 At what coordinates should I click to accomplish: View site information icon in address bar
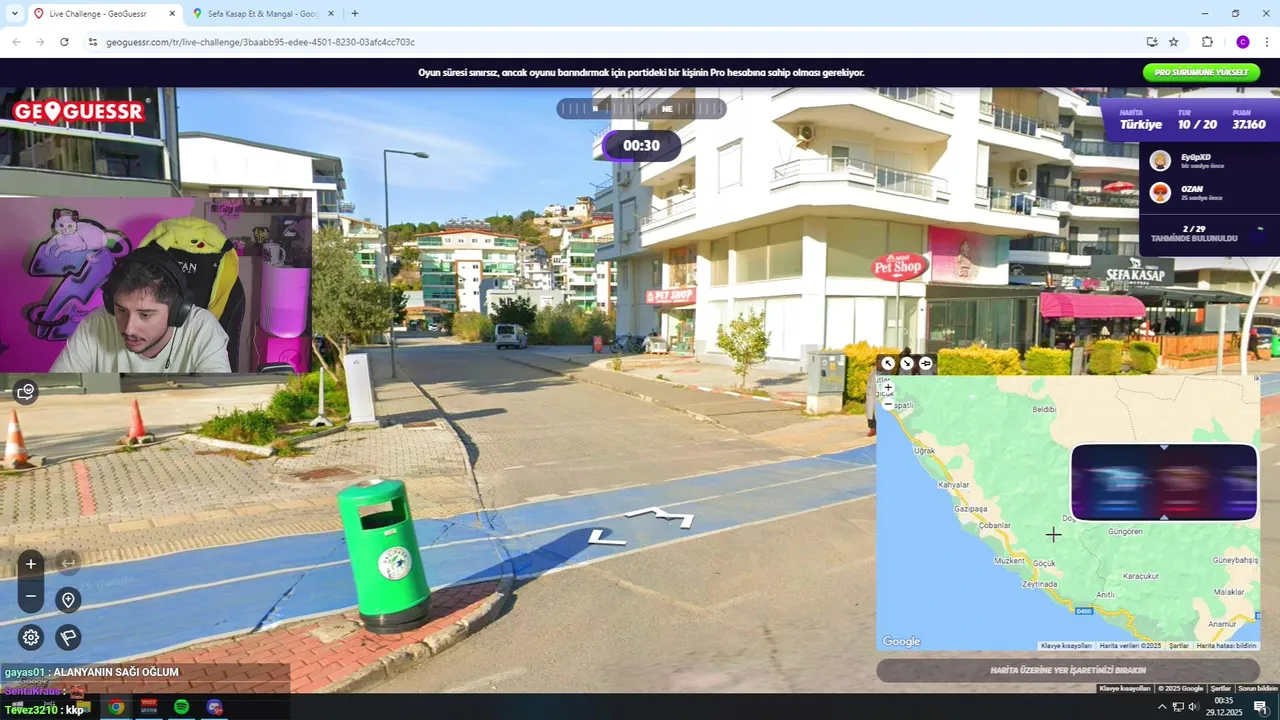coord(93,42)
